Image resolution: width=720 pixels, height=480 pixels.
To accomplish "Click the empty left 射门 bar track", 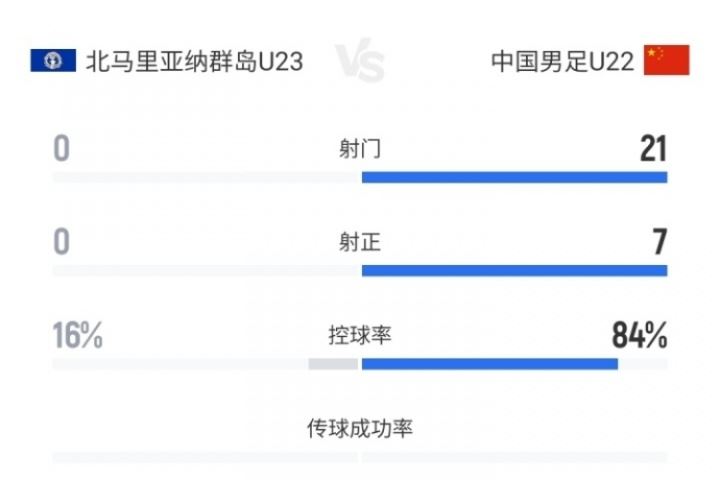I will pyautogui.click(x=205, y=177).
